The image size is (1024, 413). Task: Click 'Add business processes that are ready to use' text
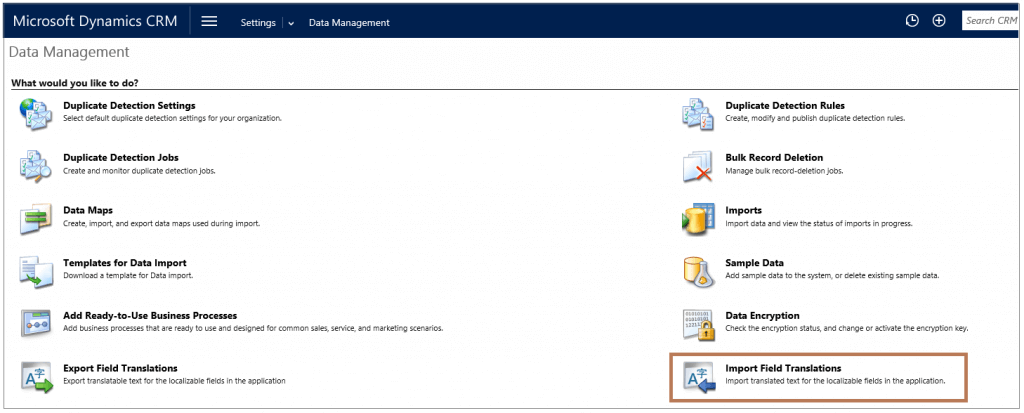pyautogui.click(x=253, y=328)
